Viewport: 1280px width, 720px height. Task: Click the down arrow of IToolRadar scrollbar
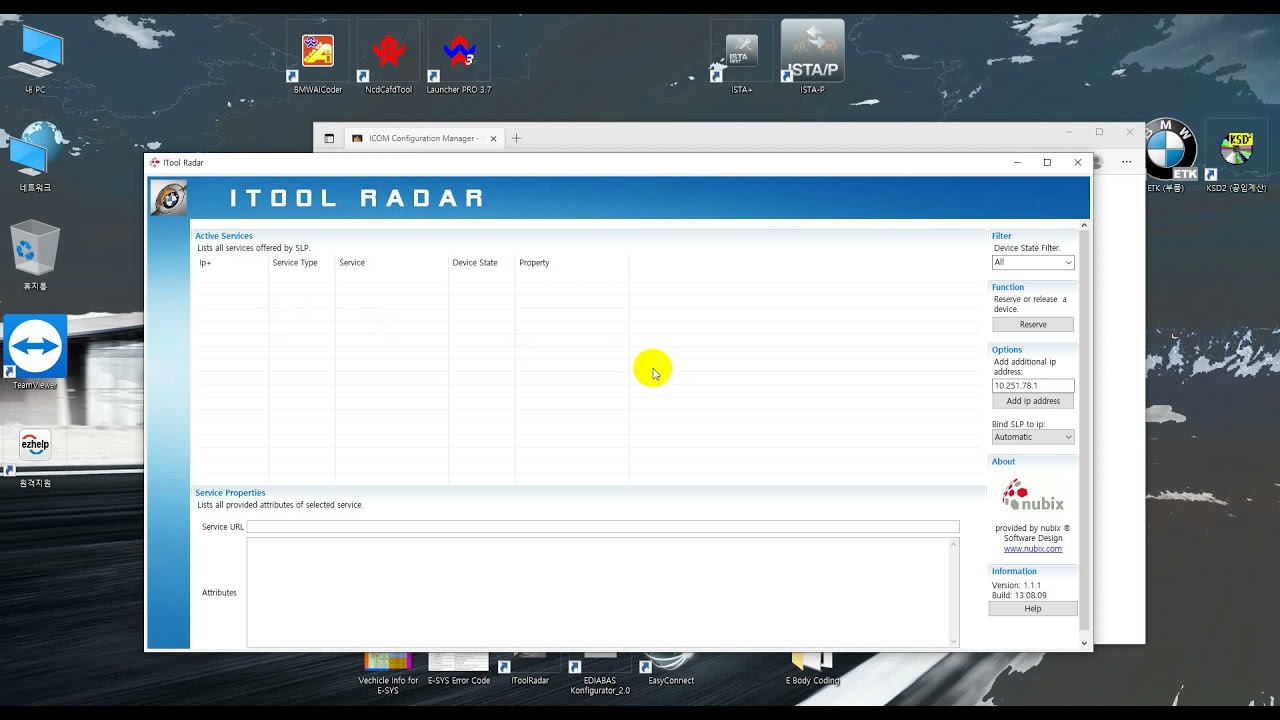[1084, 644]
